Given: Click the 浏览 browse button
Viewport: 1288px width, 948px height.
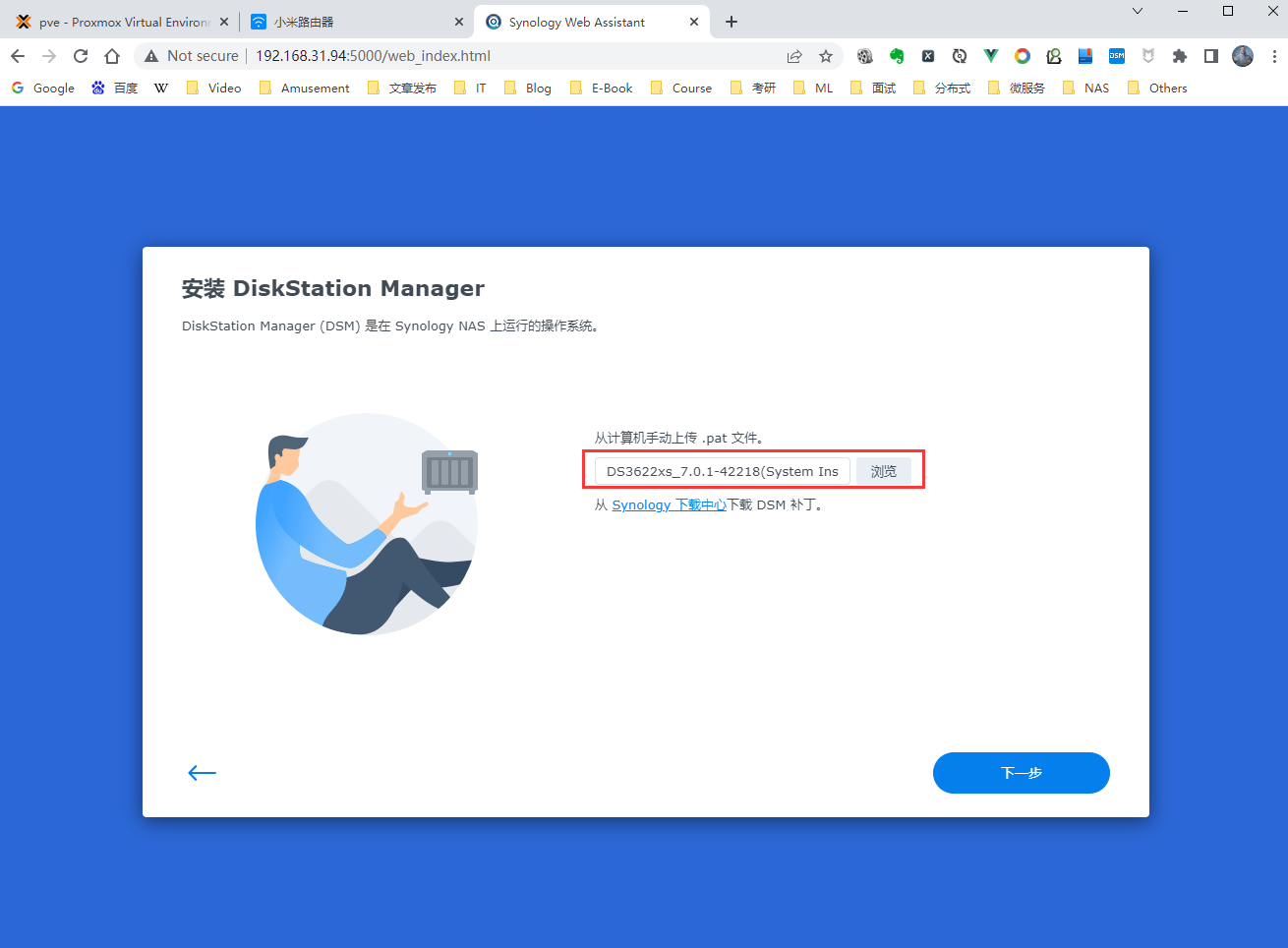Looking at the screenshot, I should [883, 472].
